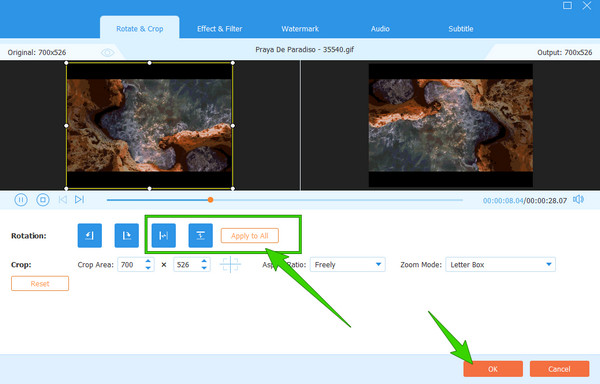The image size is (600, 384).
Task: Go to the Watermark tab
Action: click(300, 29)
